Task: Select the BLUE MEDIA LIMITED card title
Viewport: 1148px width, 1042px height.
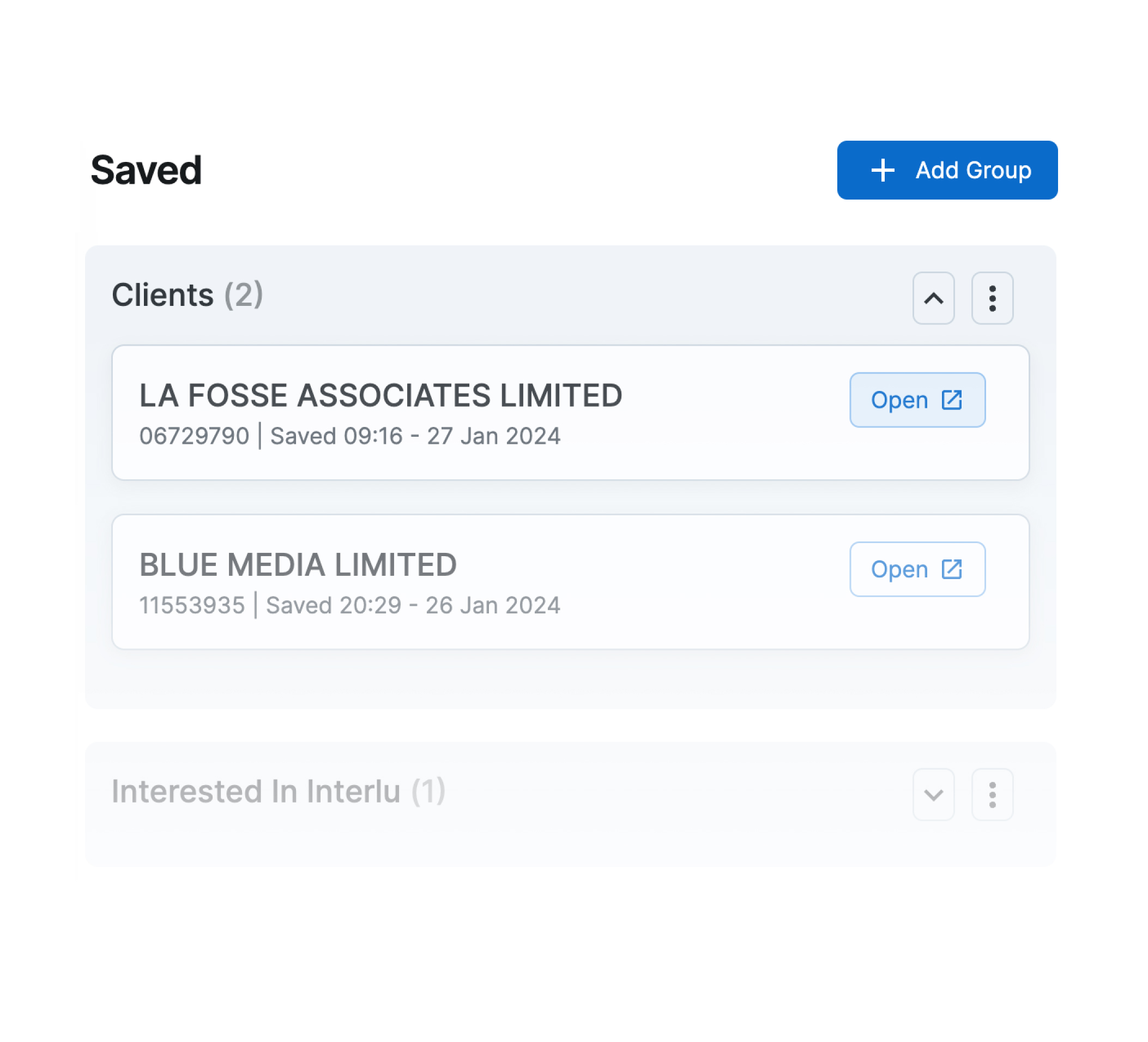Action: click(298, 564)
